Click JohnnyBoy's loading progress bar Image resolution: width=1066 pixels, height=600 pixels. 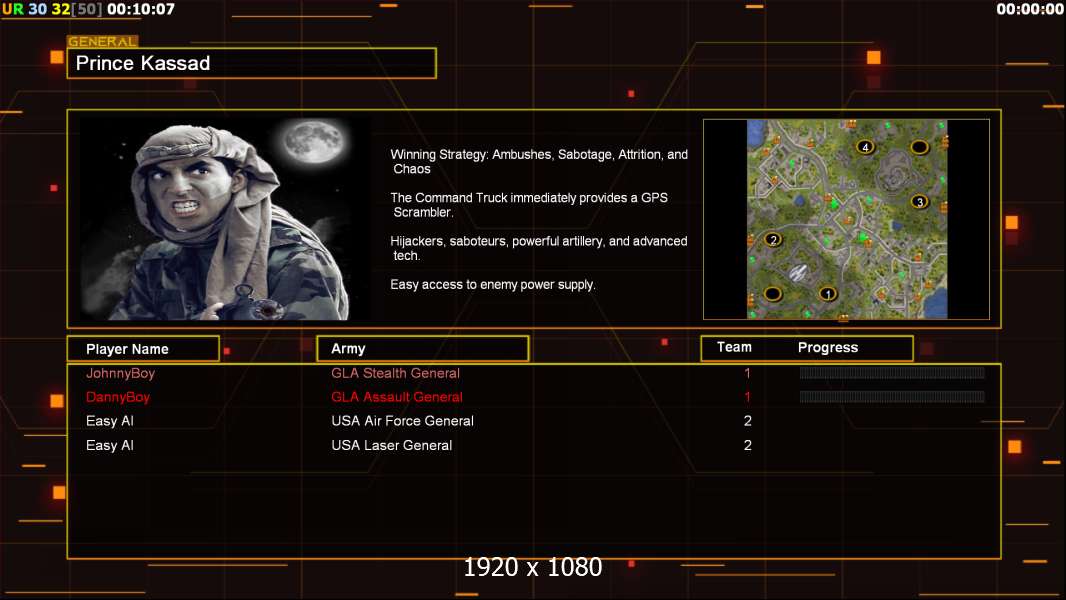892,372
